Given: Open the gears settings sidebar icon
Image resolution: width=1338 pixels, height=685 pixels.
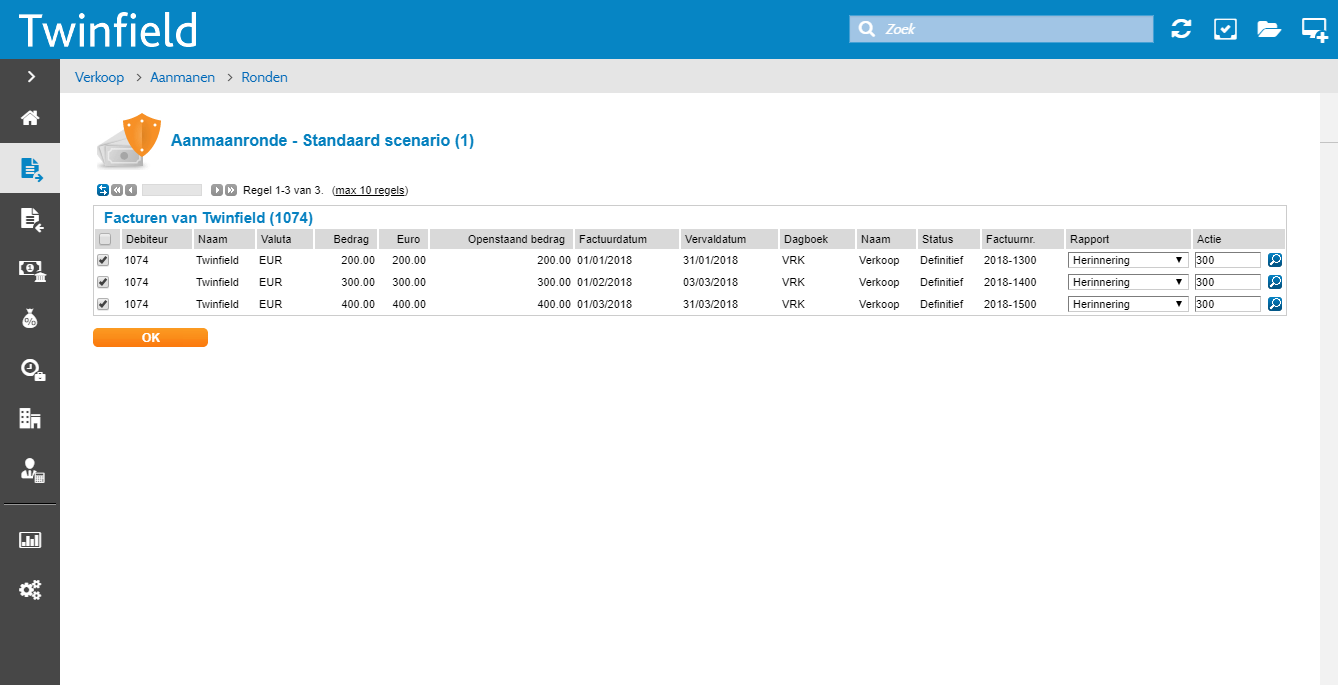Looking at the screenshot, I should [x=30, y=590].
